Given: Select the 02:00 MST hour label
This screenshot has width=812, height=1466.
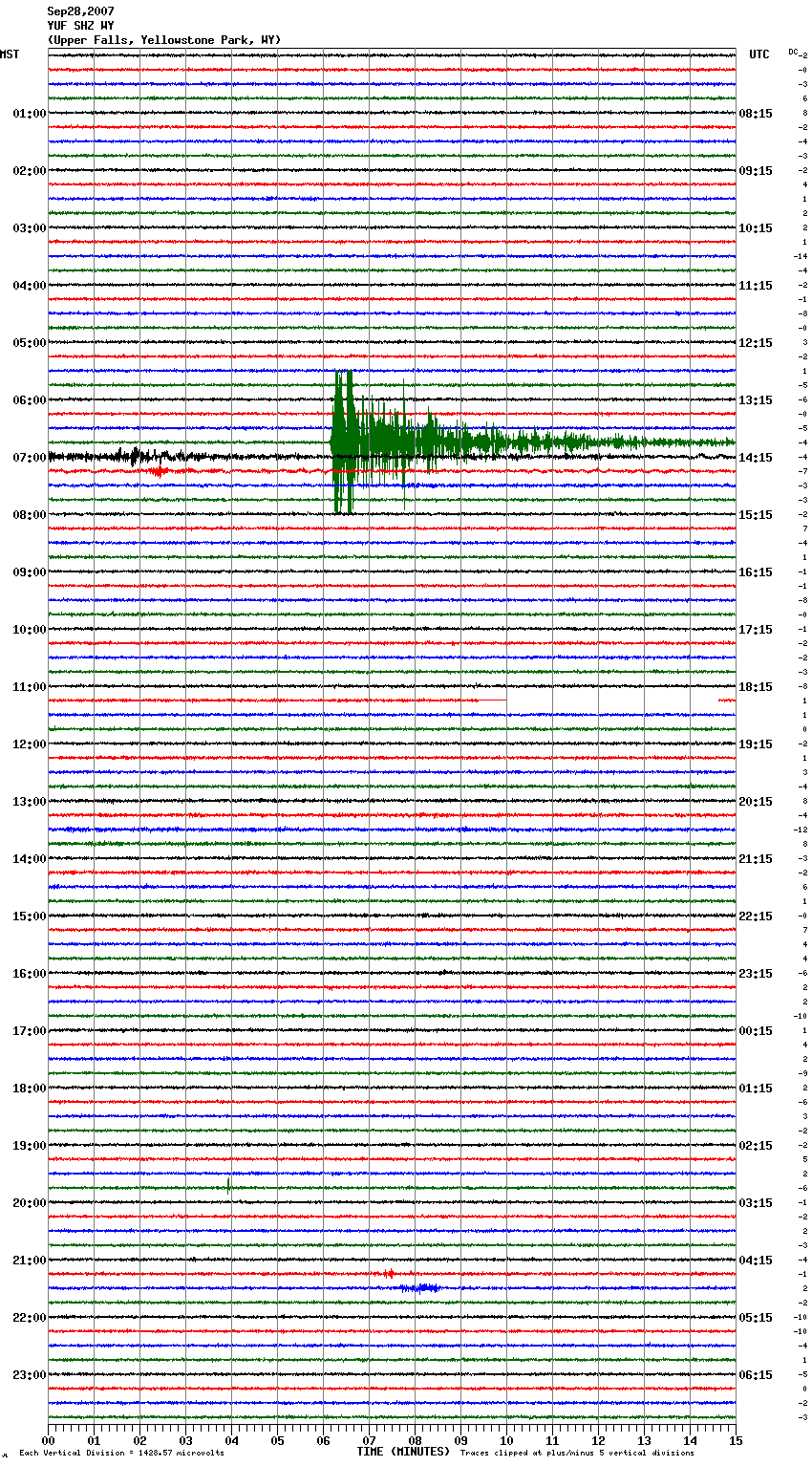Looking at the screenshot, I should tap(30, 171).
